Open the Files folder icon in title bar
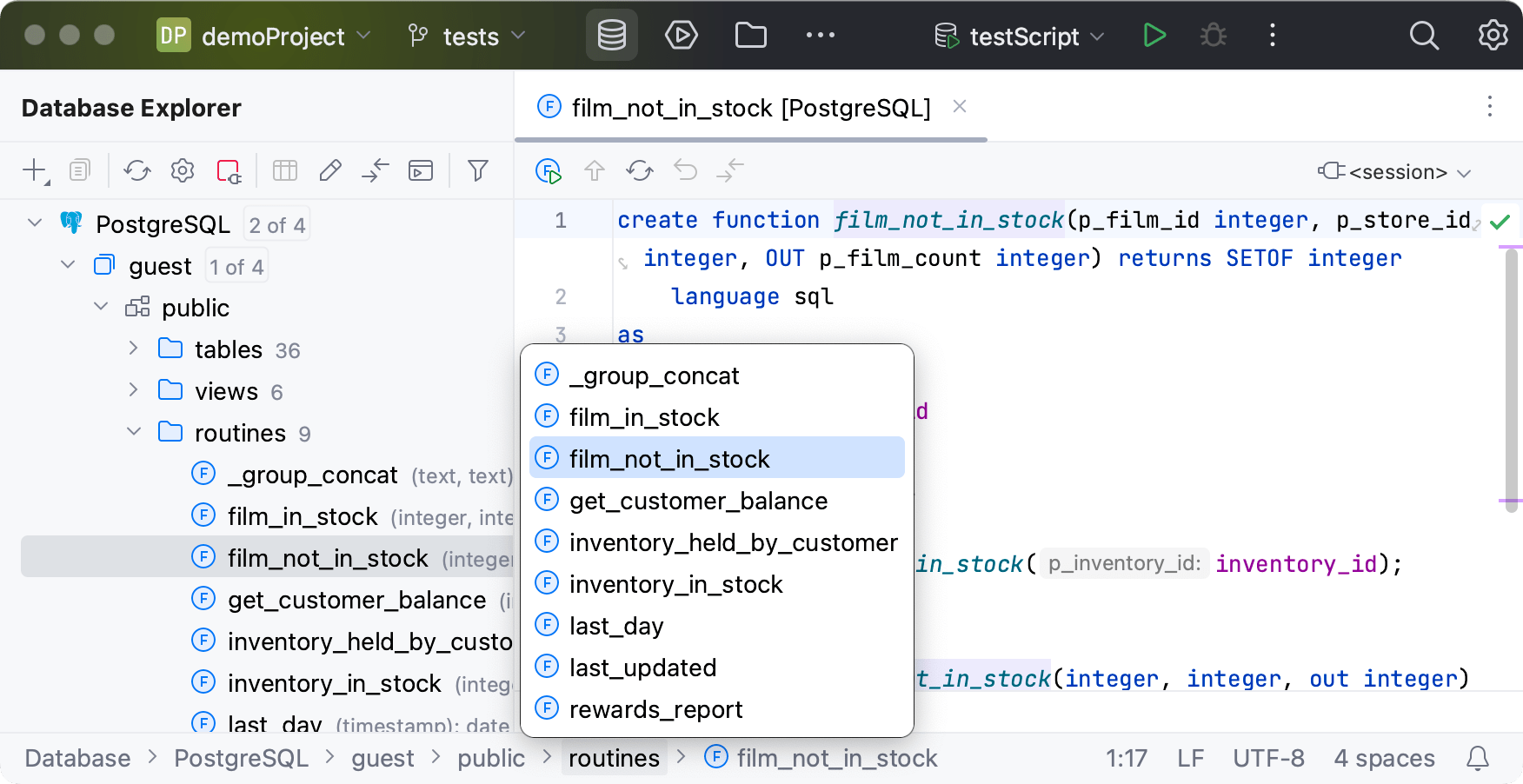 tap(750, 36)
